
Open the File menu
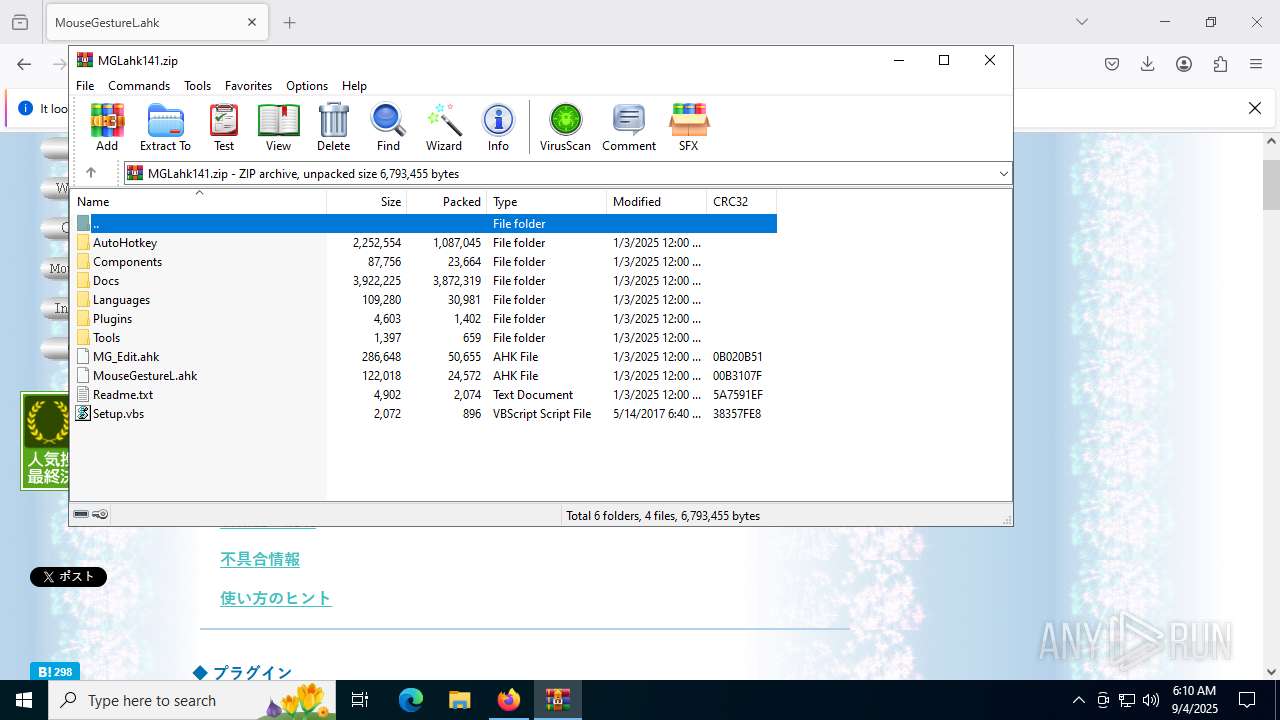click(85, 86)
